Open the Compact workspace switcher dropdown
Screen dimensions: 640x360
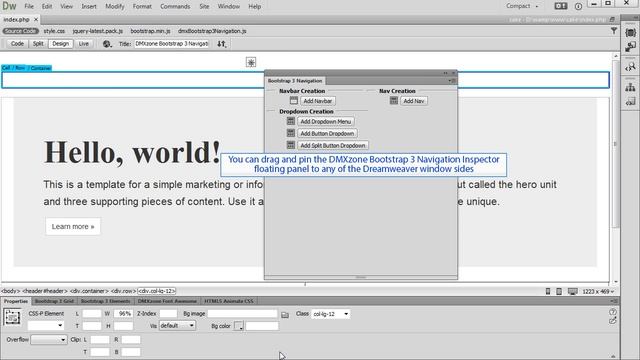point(522,6)
